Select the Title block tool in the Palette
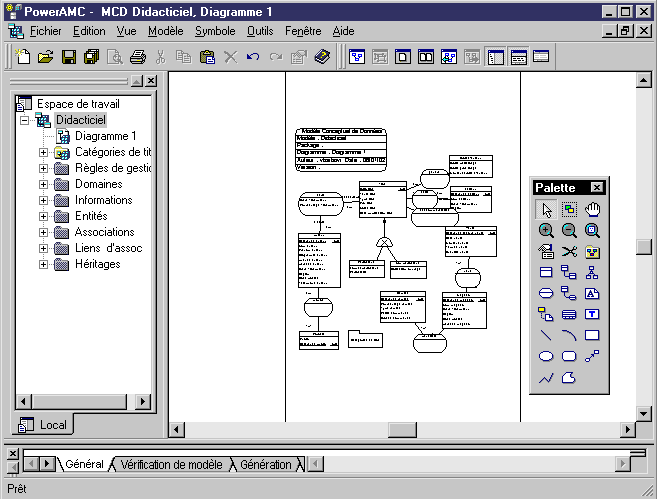Image resolution: width=657 pixels, height=499 pixels. coord(569,314)
